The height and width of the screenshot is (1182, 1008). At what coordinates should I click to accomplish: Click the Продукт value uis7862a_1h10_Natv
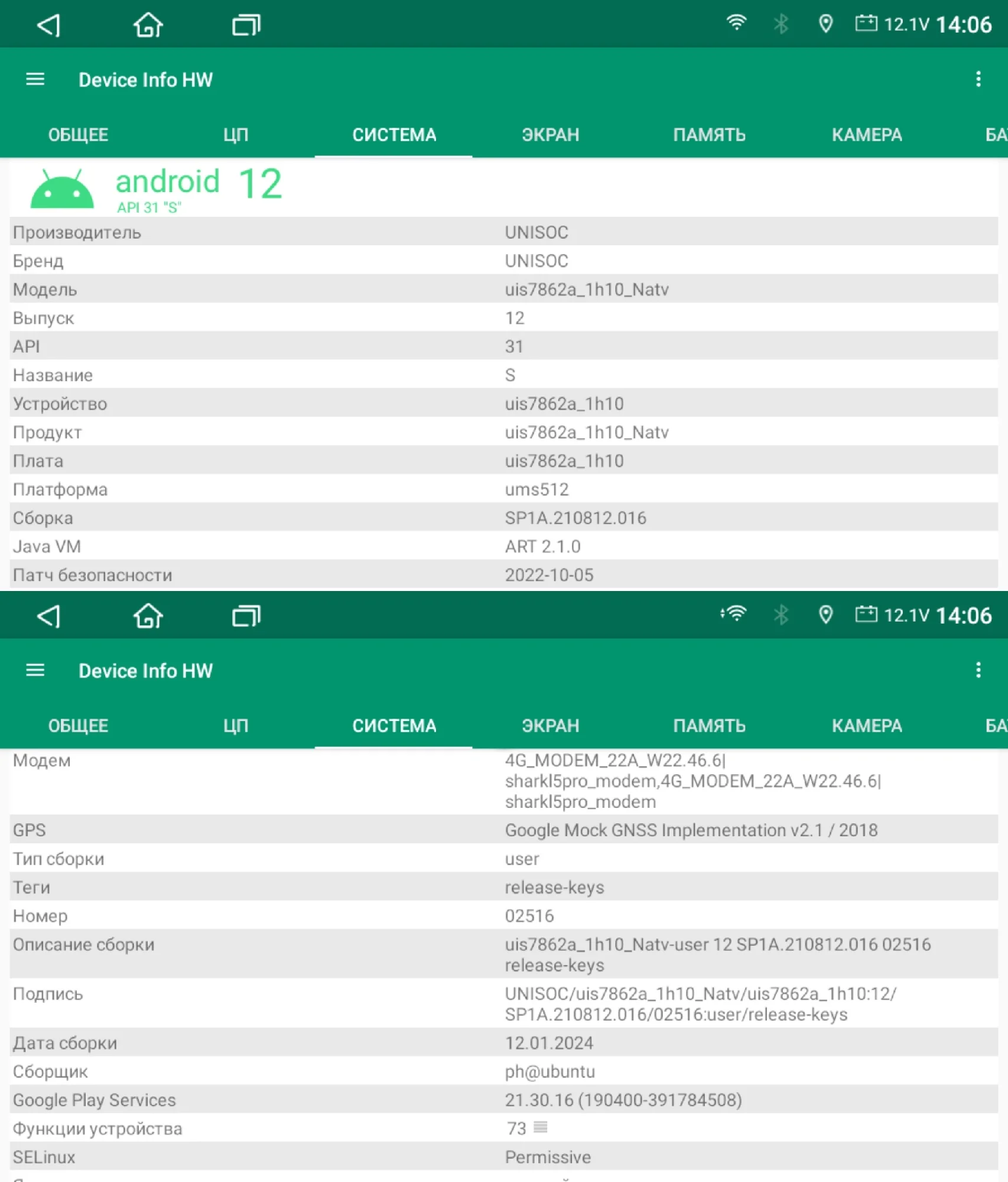pos(587,432)
